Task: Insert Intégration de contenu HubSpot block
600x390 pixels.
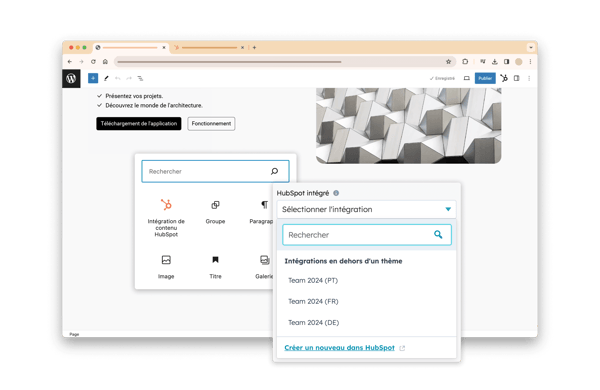Action: (166, 218)
